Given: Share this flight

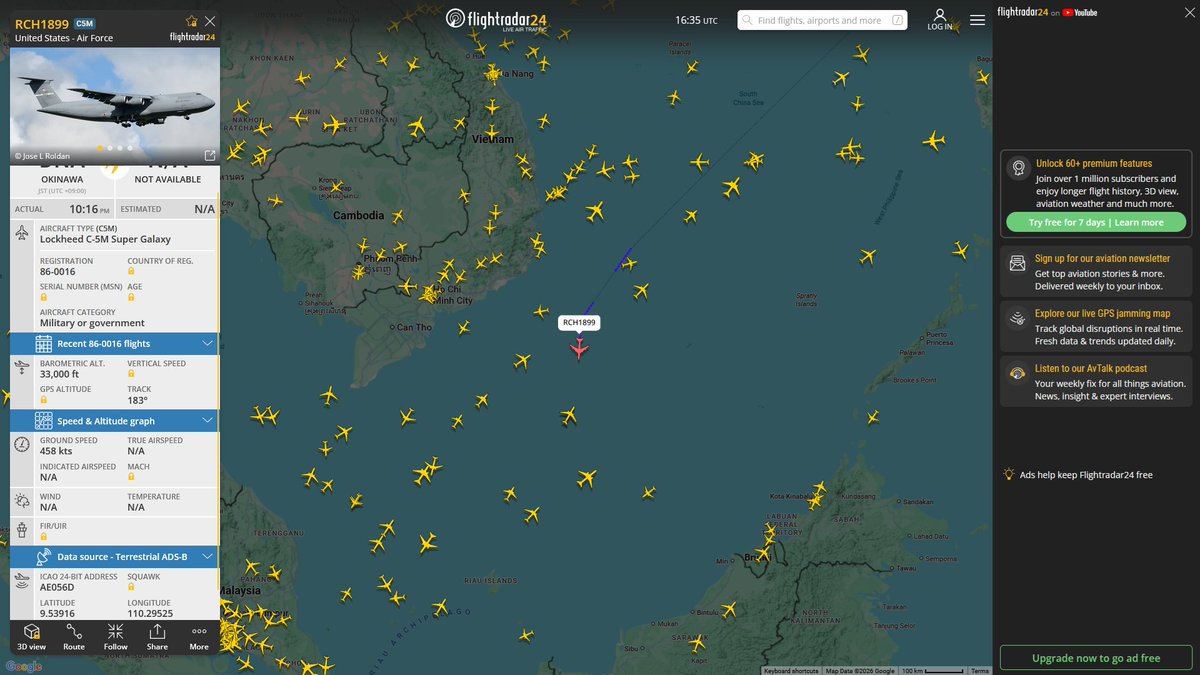Looking at the screenshot, I should 157,636.
